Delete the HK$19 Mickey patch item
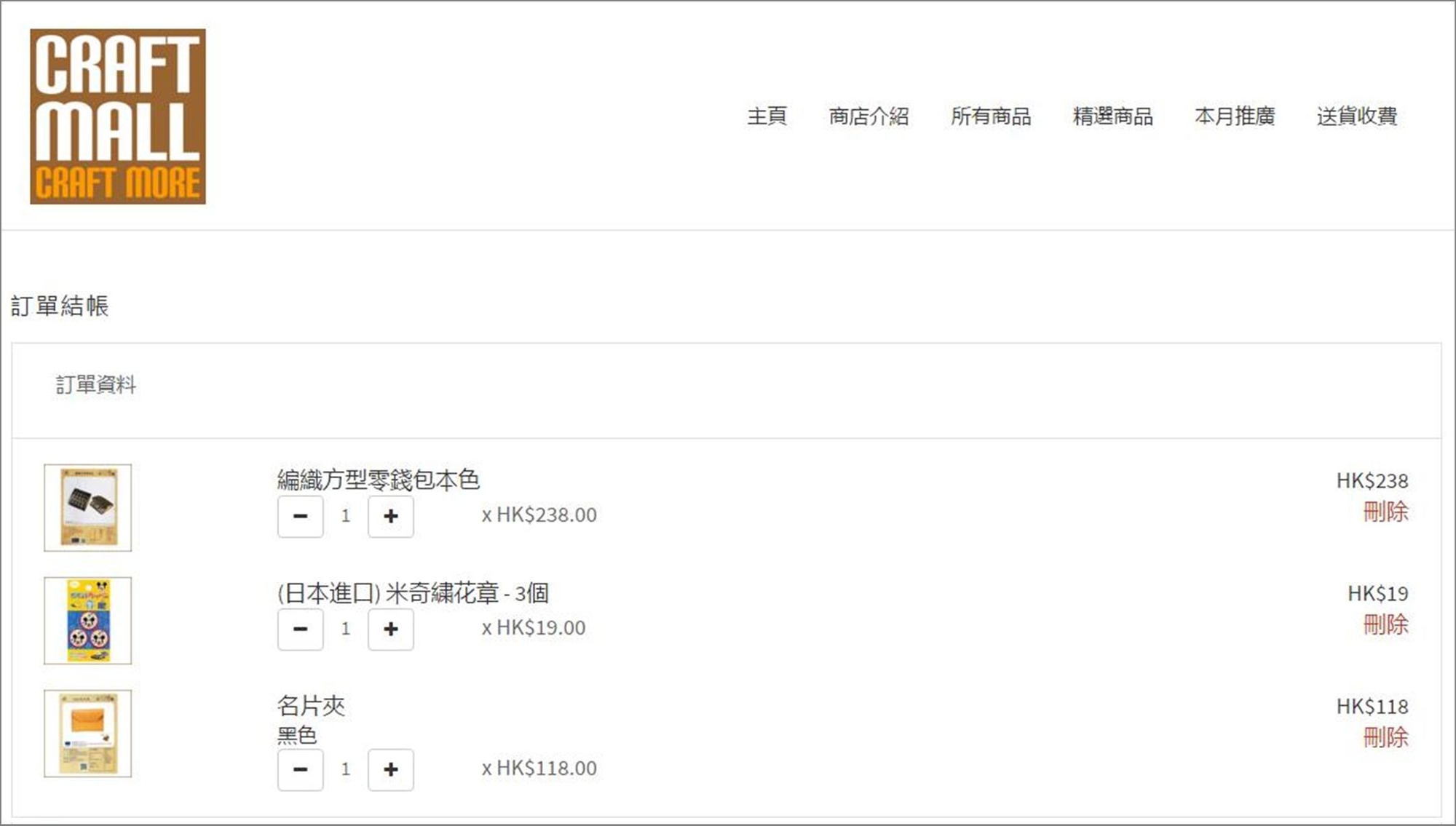This screenshot has height=826, width=1456. click(x=1385, y=624)
